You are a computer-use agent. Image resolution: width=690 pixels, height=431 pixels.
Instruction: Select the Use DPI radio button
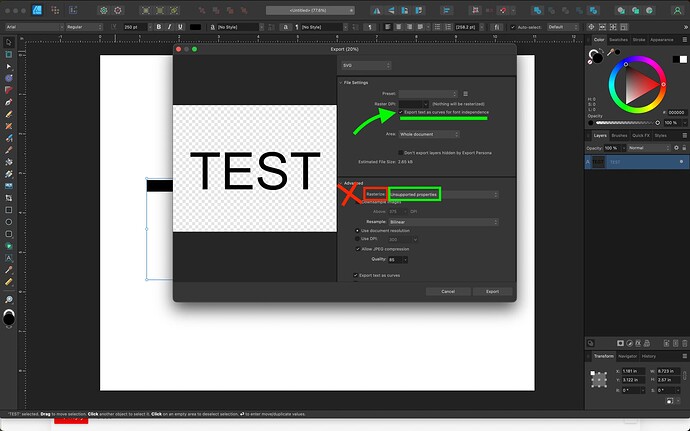[357, 239]
